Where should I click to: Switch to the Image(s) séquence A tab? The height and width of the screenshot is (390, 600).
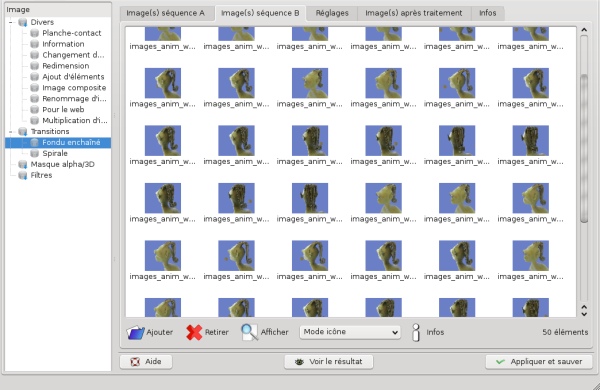click(x=165, y=13)
